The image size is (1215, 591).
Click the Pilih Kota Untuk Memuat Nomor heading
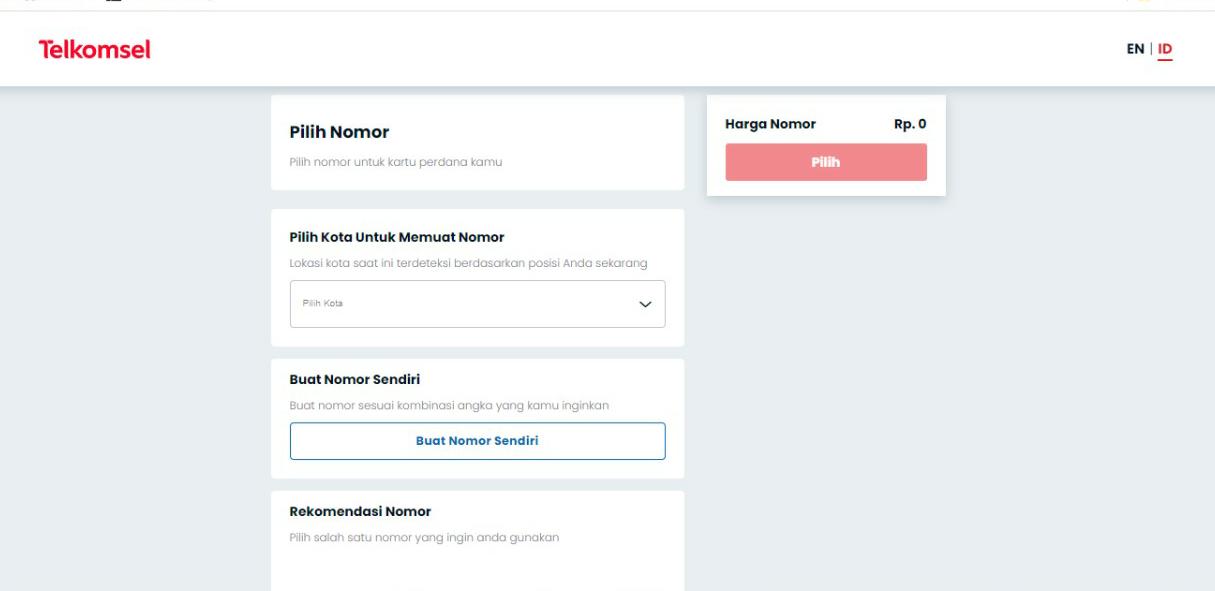point(397,237)
